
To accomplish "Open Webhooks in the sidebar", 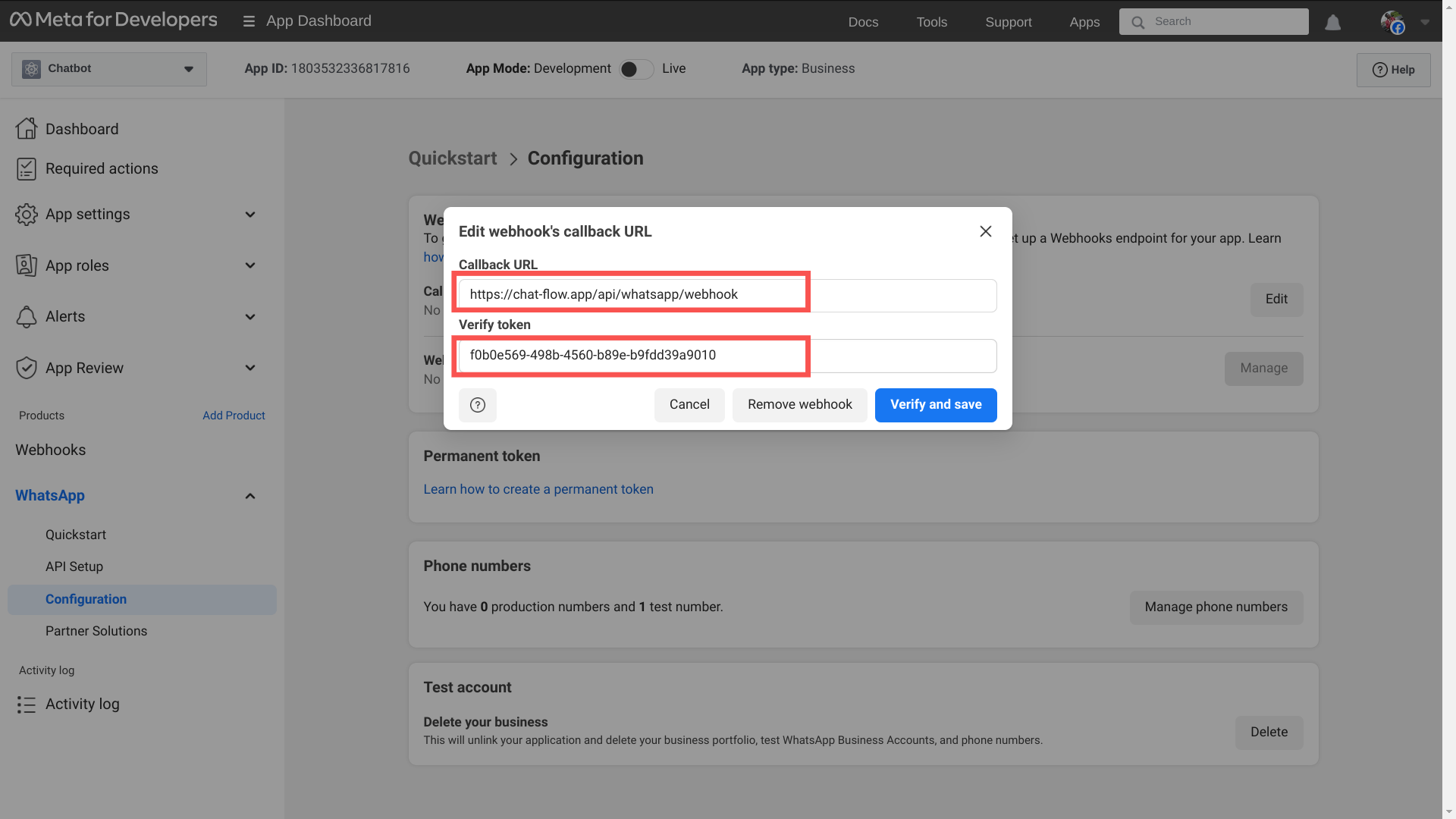I will pos(51,450).
